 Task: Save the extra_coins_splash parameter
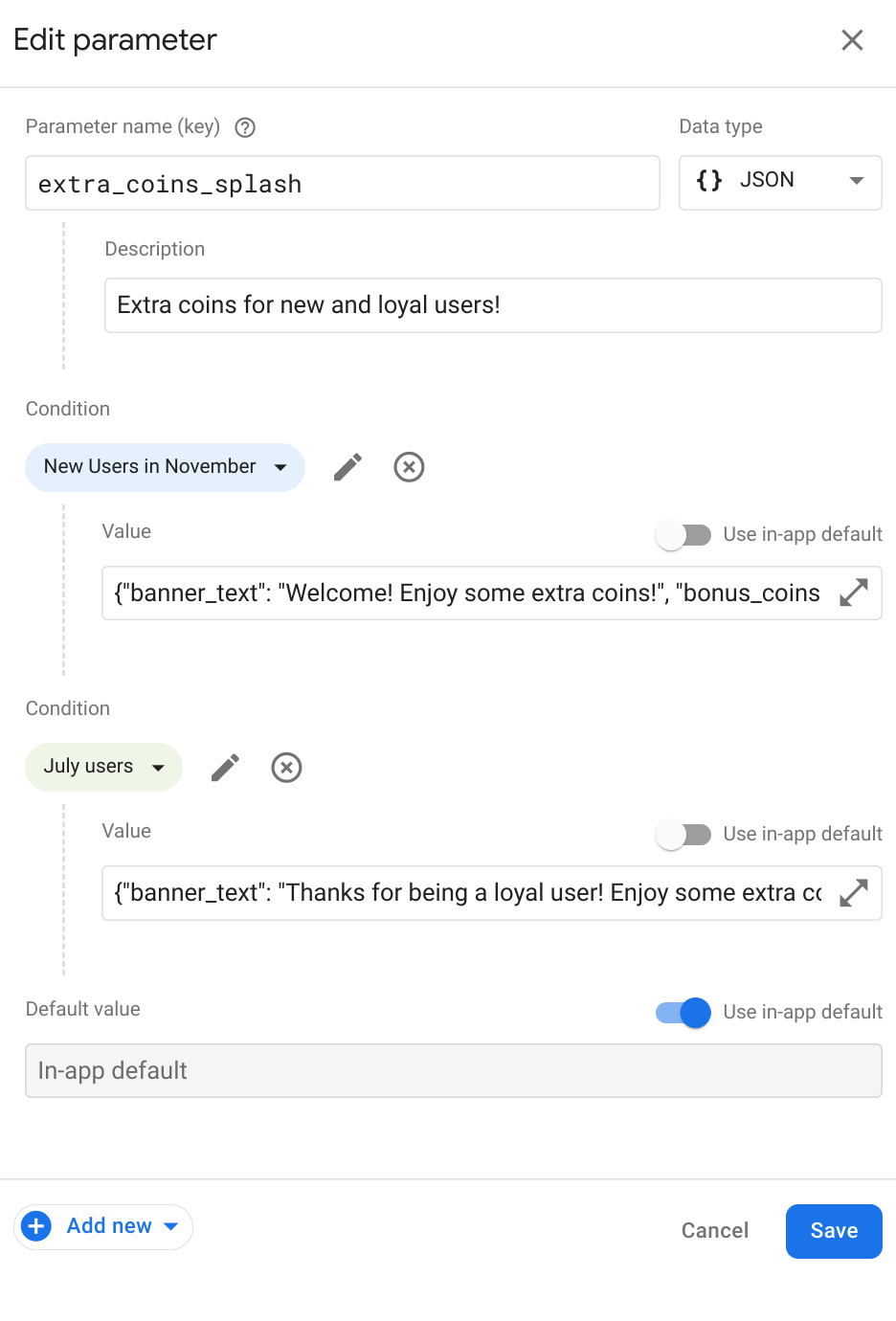tap(833, 1230)
